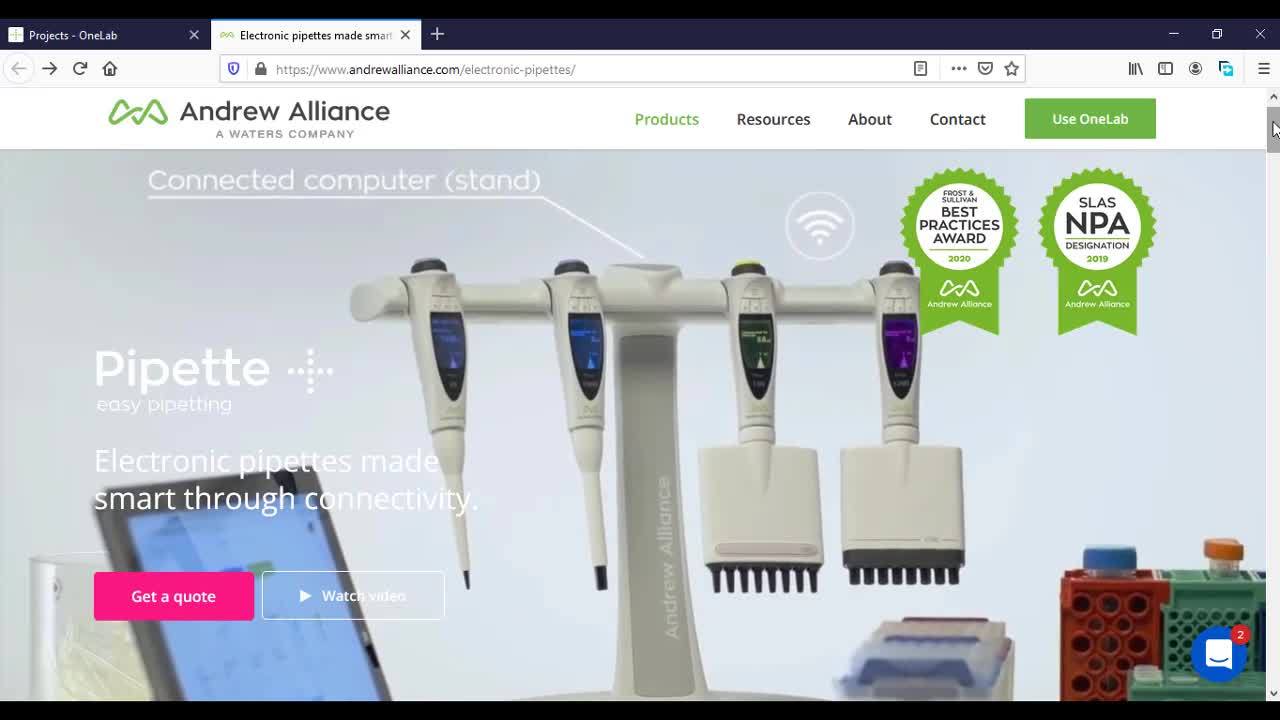Restore down the Firefox window

click(1217, 34)
